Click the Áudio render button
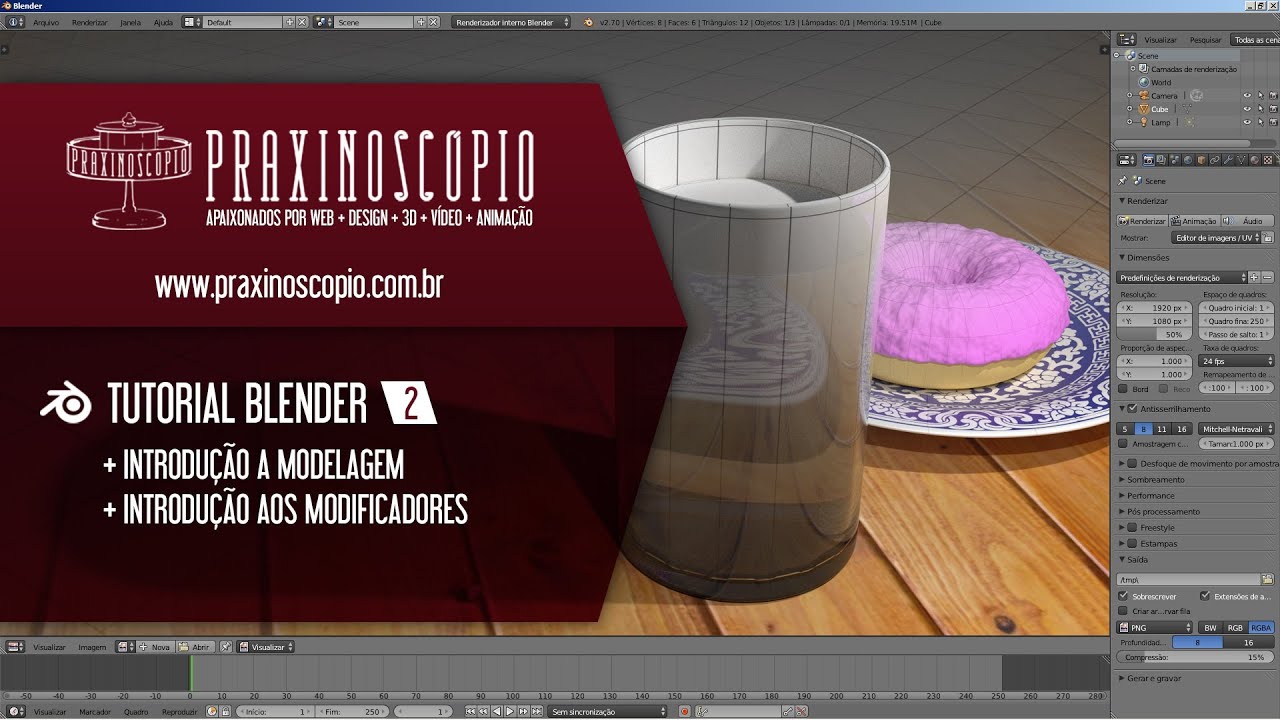Image resolution: width=1280 pixels, height=720 pixels. (x=1247, y=221)
